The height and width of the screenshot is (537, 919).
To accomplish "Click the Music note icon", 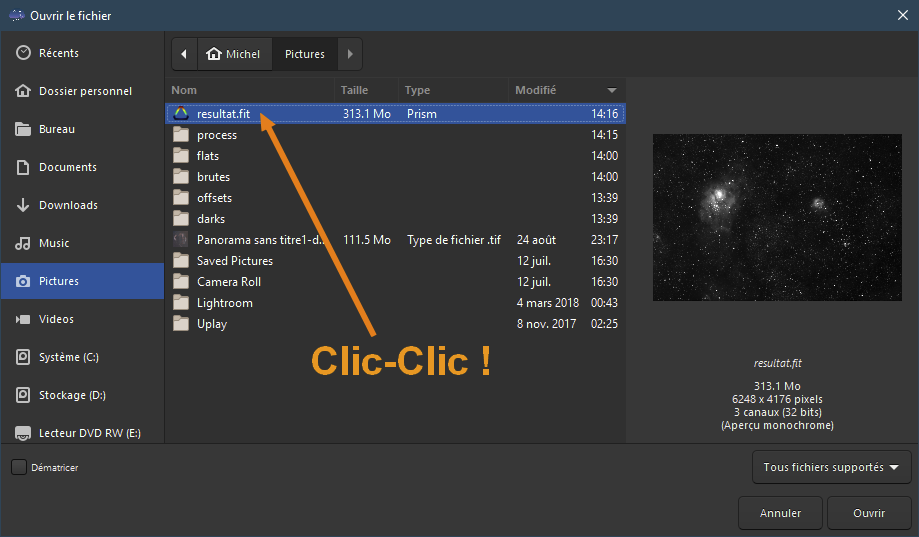I will tap(23, 243).
